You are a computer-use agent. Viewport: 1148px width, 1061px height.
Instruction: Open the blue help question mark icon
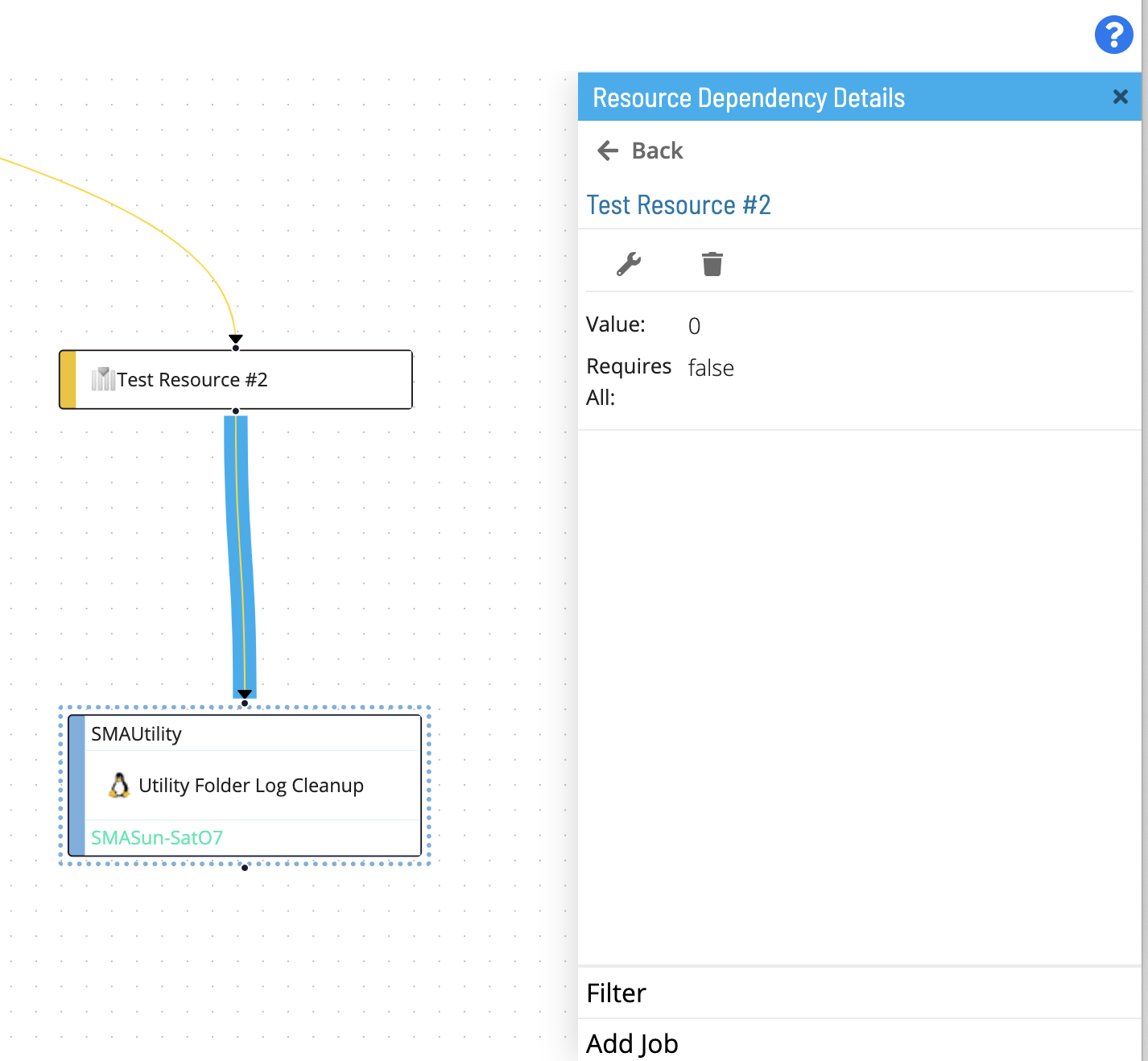[x=1114, y=35]
